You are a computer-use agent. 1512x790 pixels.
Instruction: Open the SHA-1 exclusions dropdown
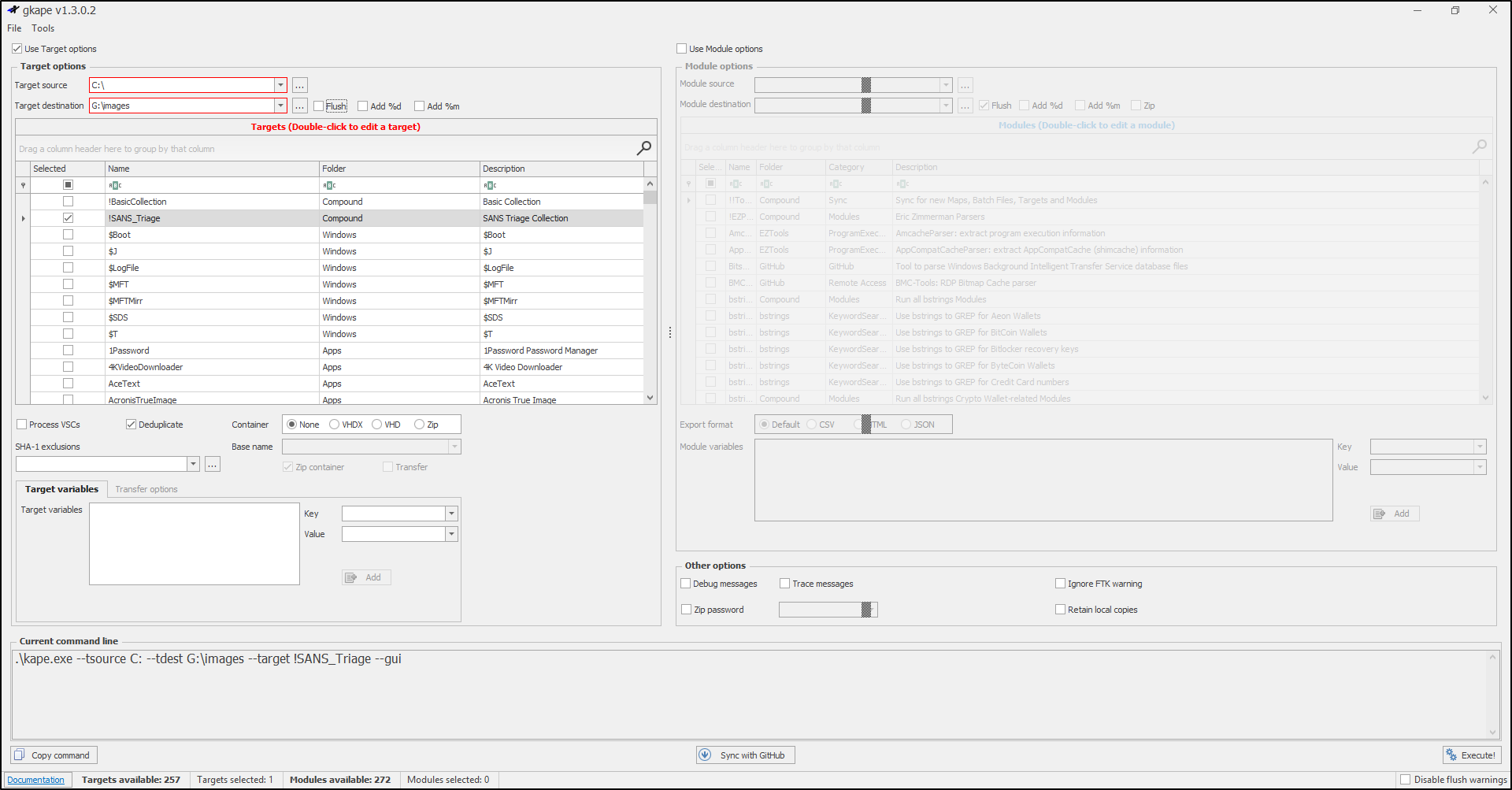193,464
